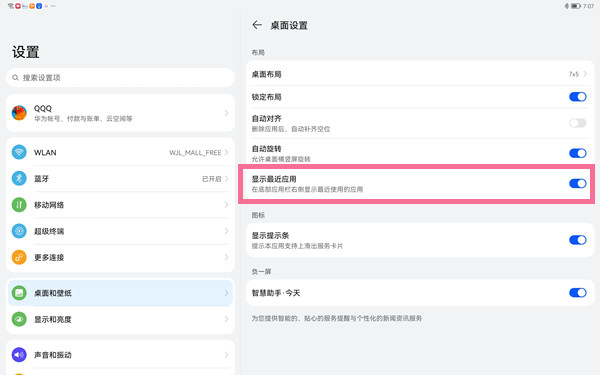Select the 桌面和壁纸 menu item
The height and width of the screenshot is (375, 600).
(x=120, y=293)
